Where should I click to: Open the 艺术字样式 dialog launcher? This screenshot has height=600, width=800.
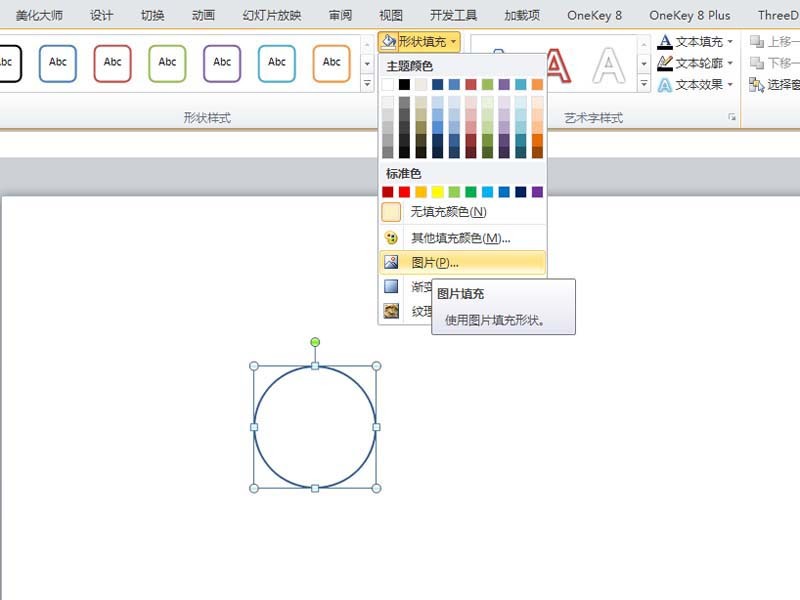pyautogui.click(x=732, y=117)
